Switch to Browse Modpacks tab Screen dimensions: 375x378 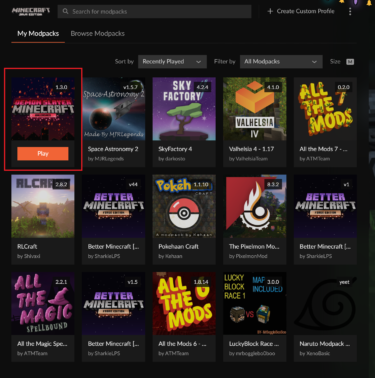coord(98,34)
